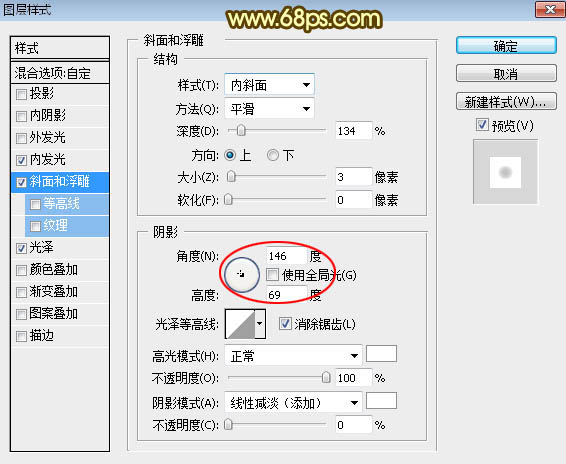566x464 pixels.
Task: Enable the 投影 drop shadow checkbox
Action: click(21, 94)
